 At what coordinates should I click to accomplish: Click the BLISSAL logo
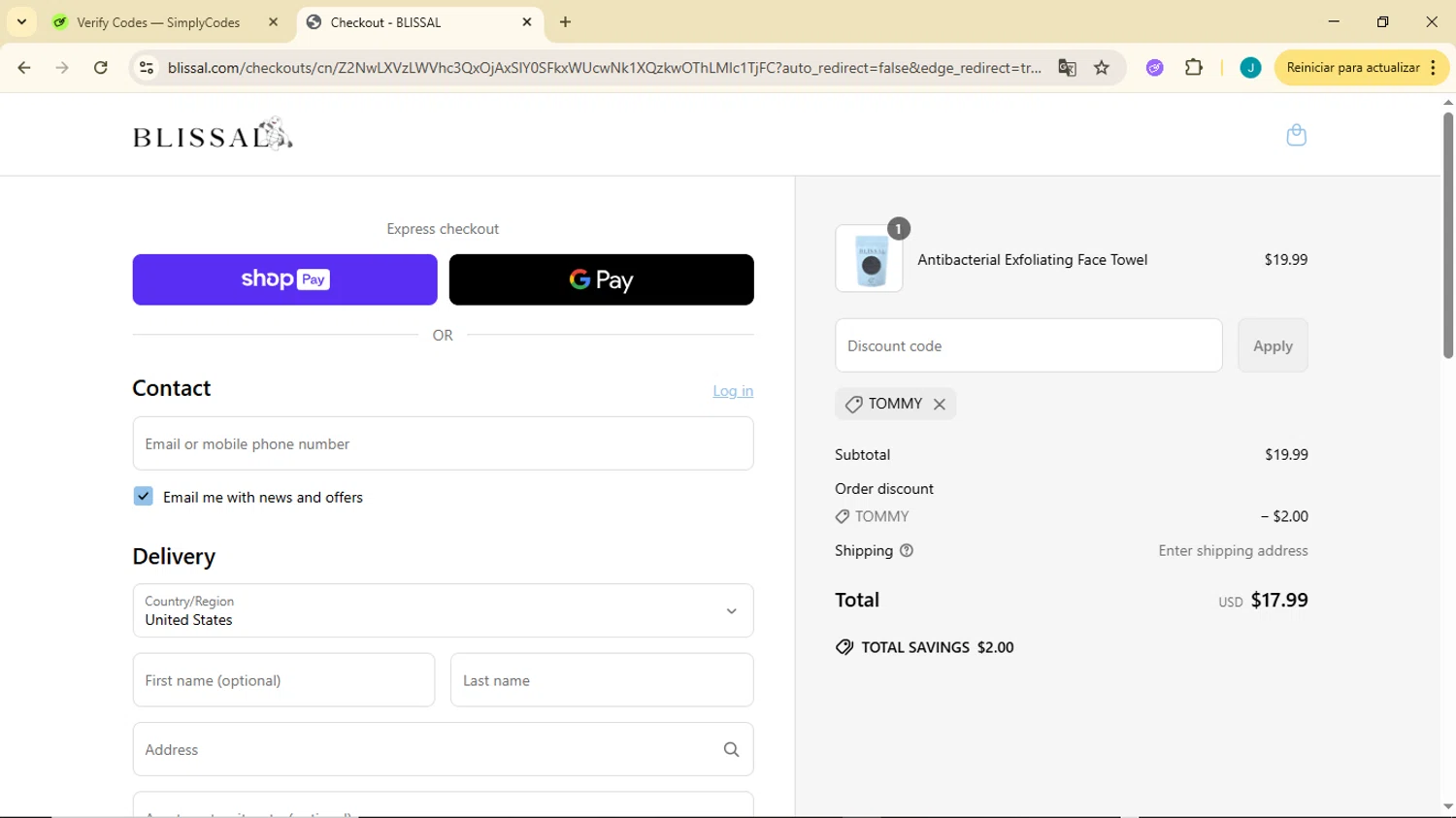pyautogui.click(x=213, y=134)
